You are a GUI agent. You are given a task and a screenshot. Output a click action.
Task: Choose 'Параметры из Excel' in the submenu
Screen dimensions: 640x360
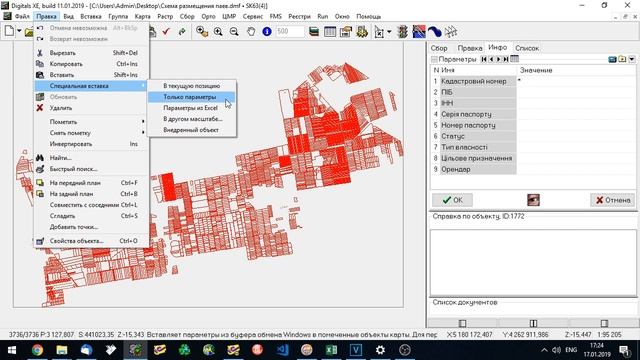point(191,108)
